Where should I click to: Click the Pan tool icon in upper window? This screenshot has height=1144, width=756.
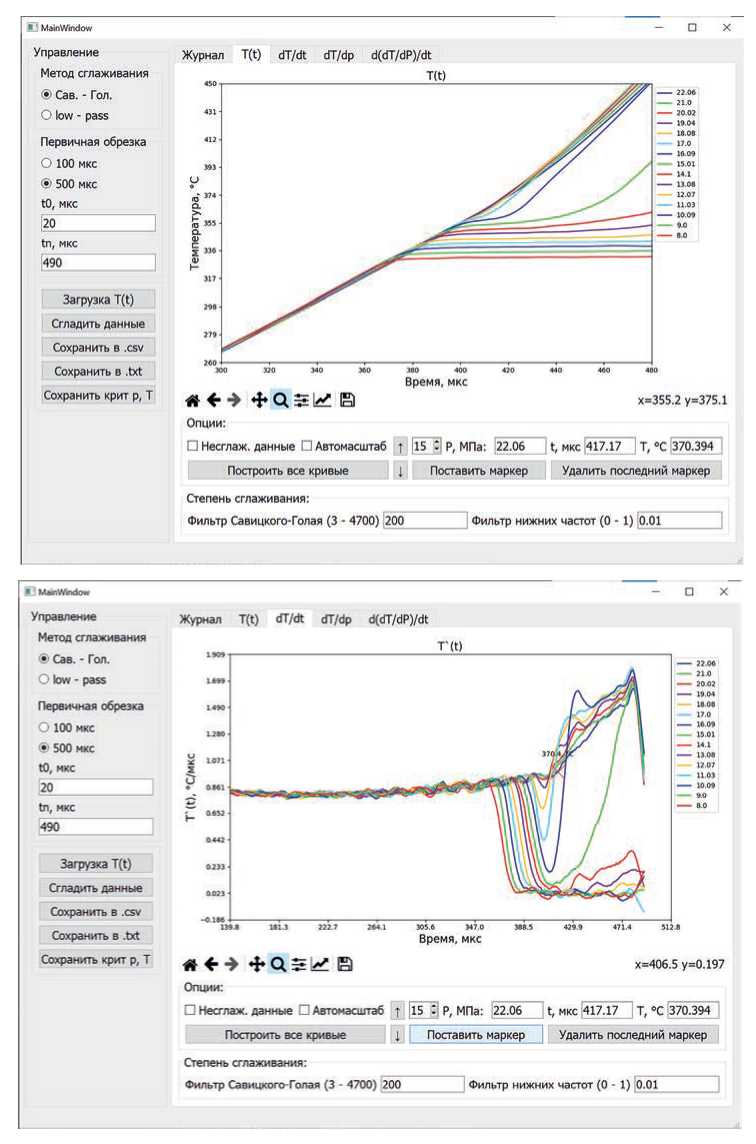[x=258, y=401]
